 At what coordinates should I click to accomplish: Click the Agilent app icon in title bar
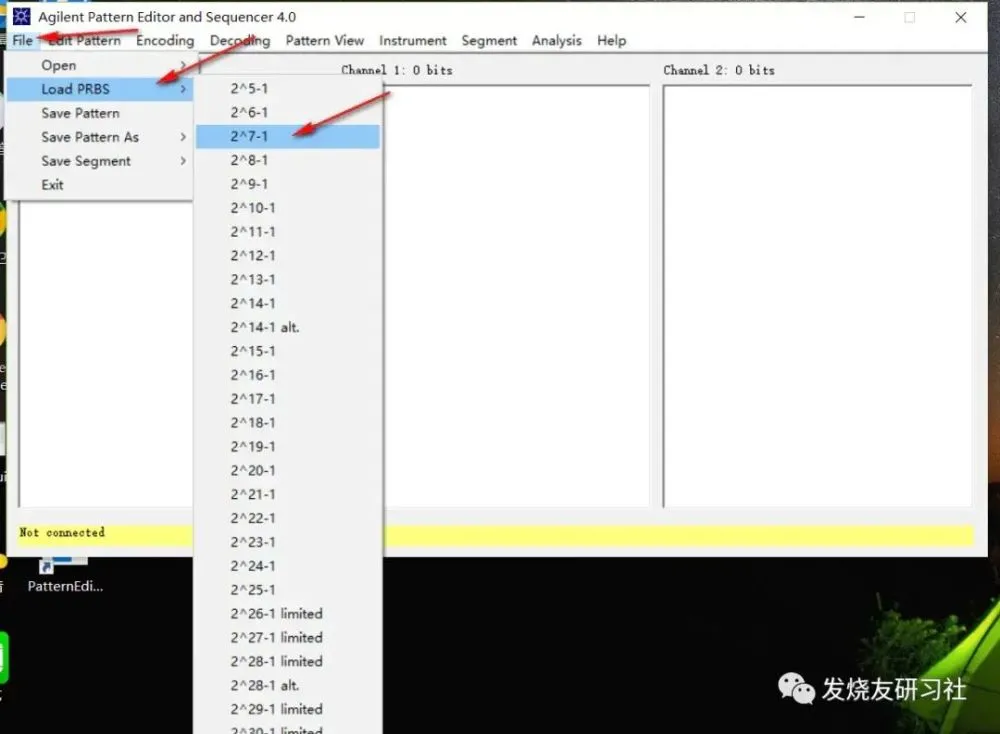pos(22,17)
